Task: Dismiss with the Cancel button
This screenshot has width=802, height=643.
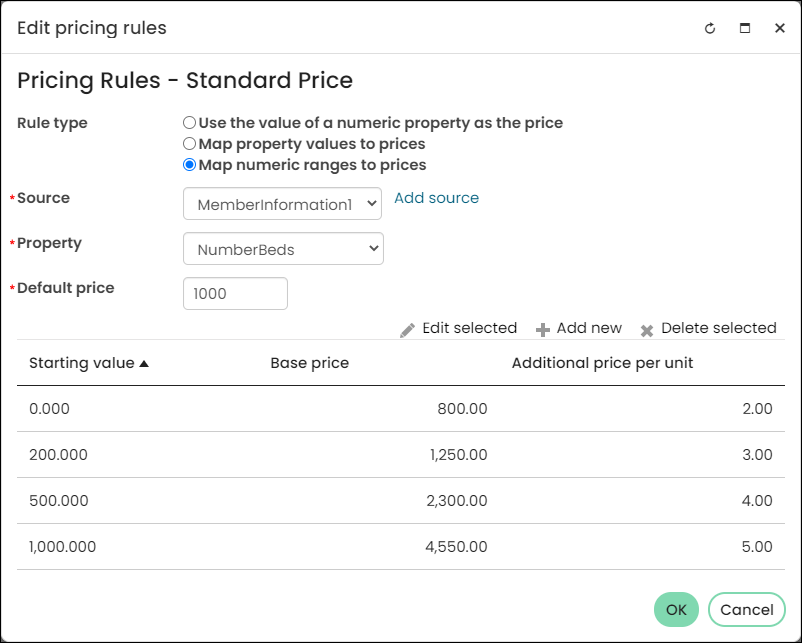Action: [747, 609]
